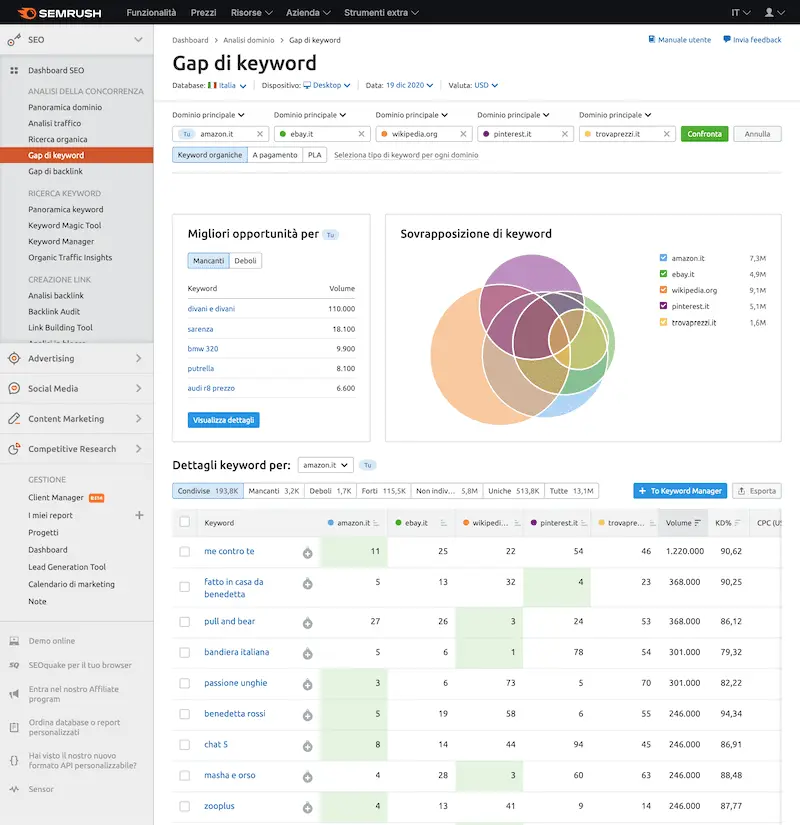The width and height of the screenshot is (800, 825).
Task: Click the API format braces icon
Action: [x=14, y=760]
